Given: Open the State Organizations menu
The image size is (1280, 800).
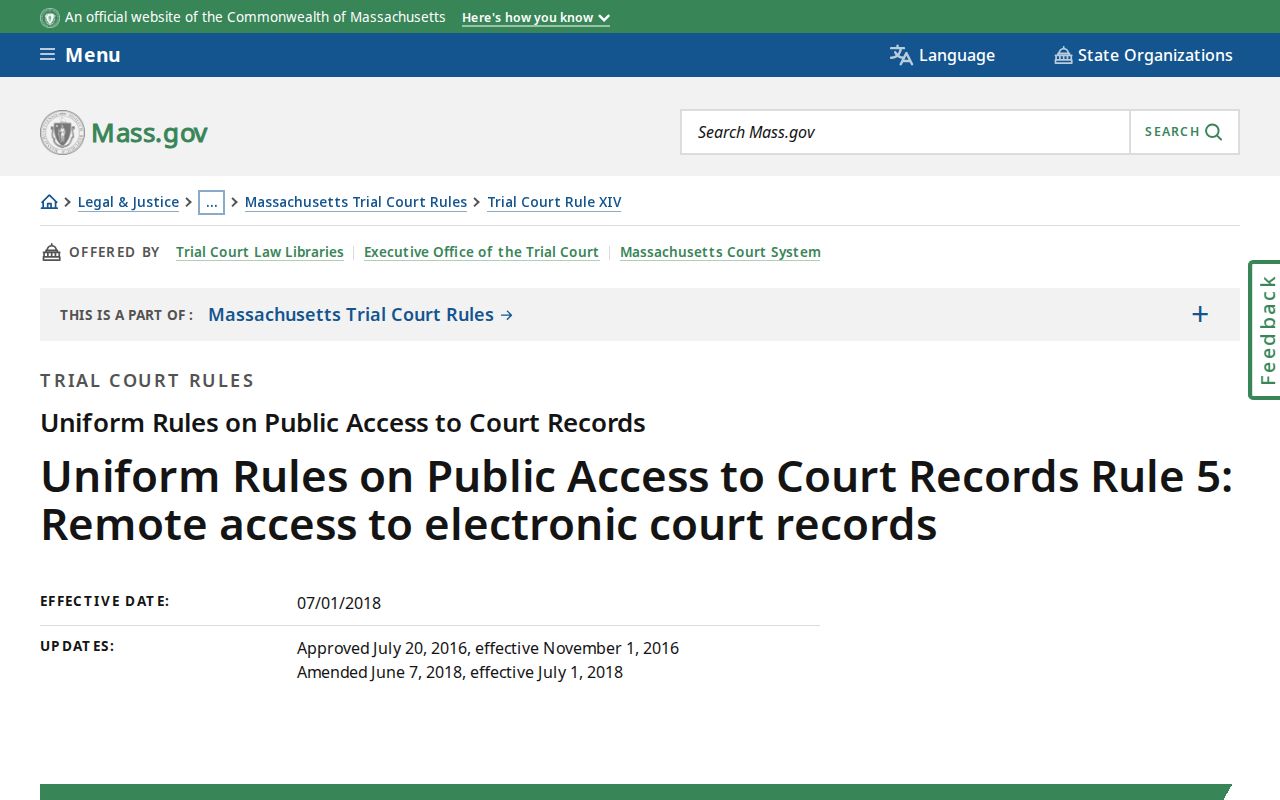Looking at the screenshot, I should pyautogui.click(x=1143, y=55).
